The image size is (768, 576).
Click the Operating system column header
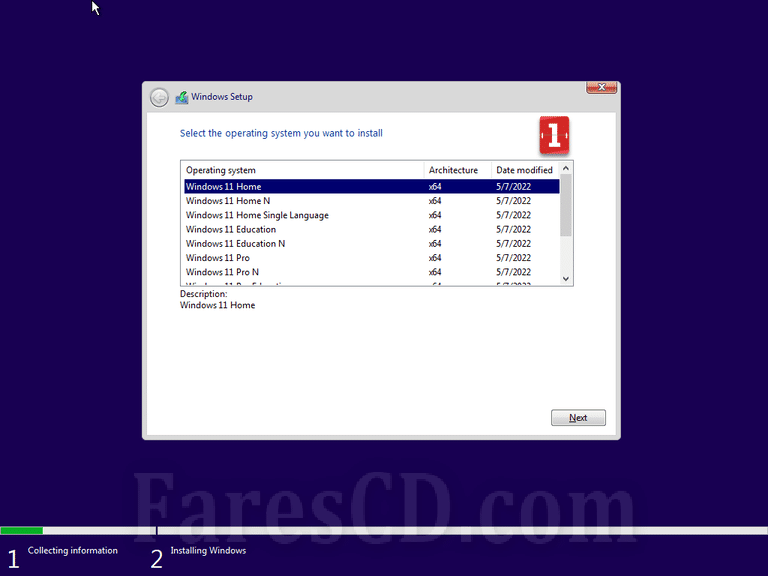click(303, 170)
